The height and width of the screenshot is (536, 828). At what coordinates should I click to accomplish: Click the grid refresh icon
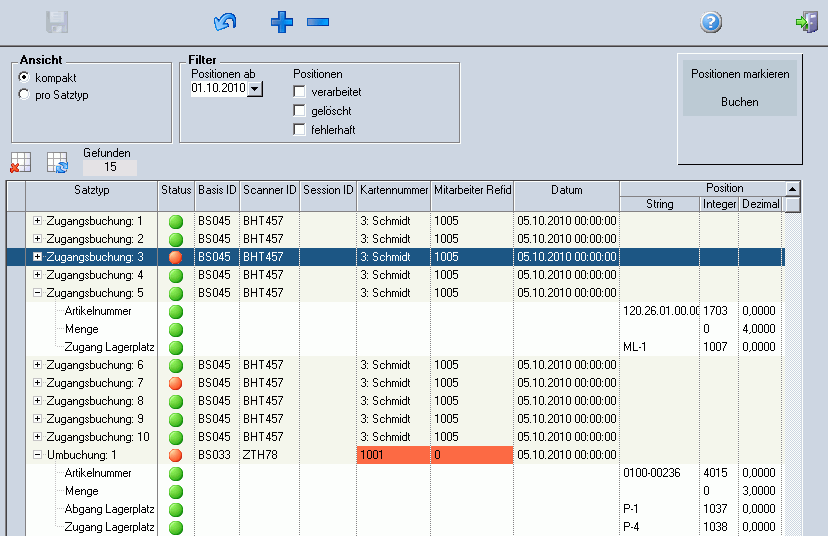[x=57, y=163]
